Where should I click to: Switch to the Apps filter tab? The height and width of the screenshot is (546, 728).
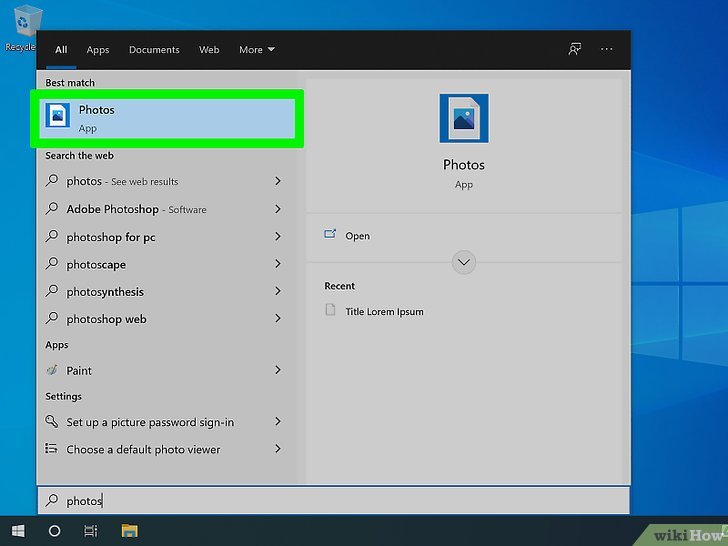tap(97, 49)
